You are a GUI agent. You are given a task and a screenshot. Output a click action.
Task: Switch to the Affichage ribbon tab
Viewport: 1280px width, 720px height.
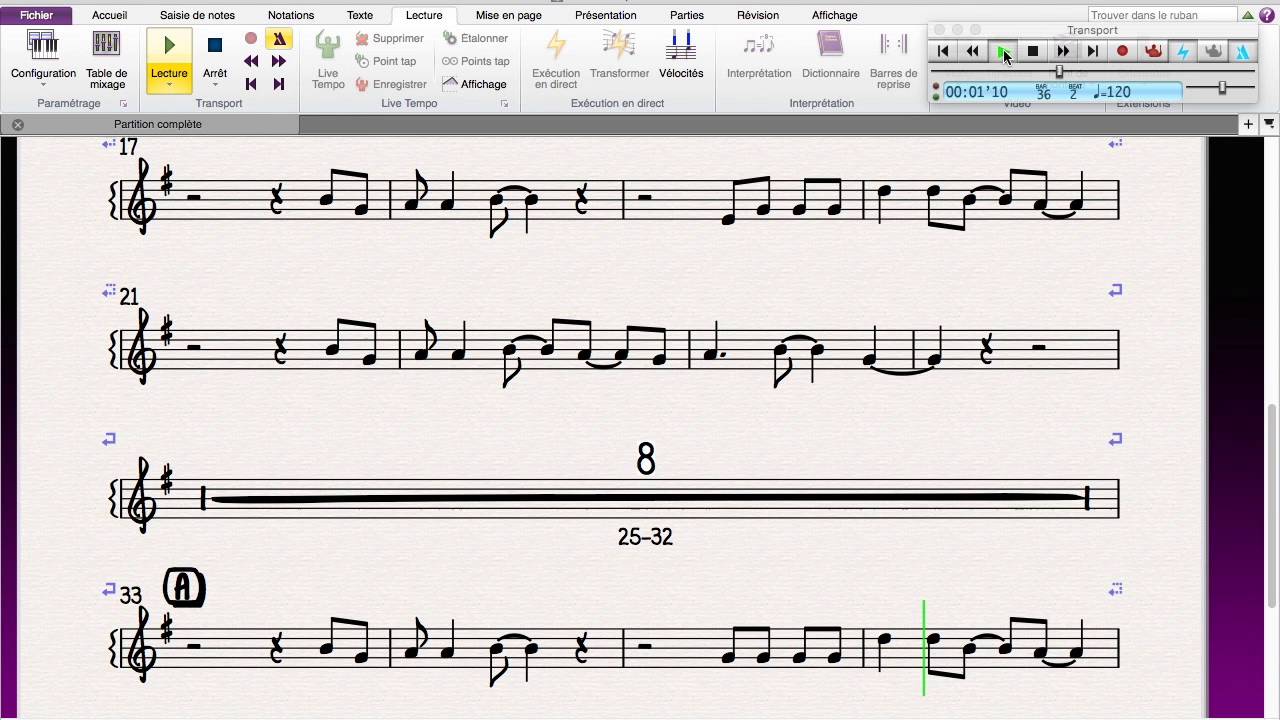pyautogui.click(x=835, y=15)
